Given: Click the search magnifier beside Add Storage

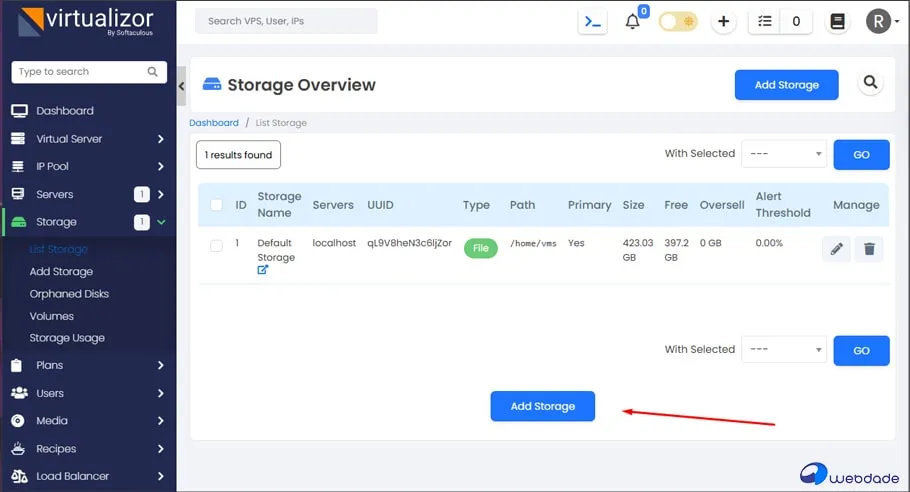Looking at the screenshot, I should [x=870, y=83].
